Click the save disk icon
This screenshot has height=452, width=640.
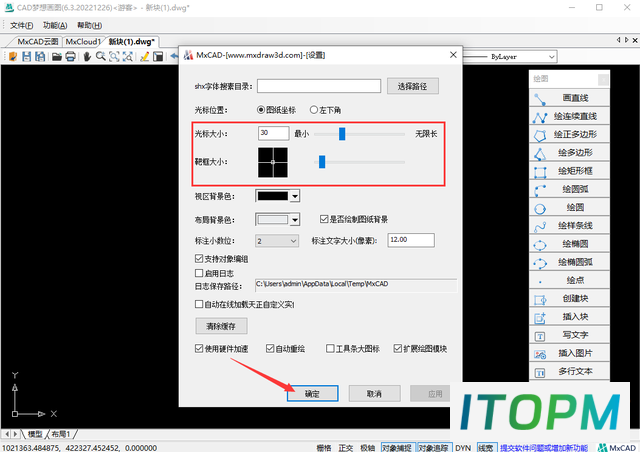tap(27, 56)
